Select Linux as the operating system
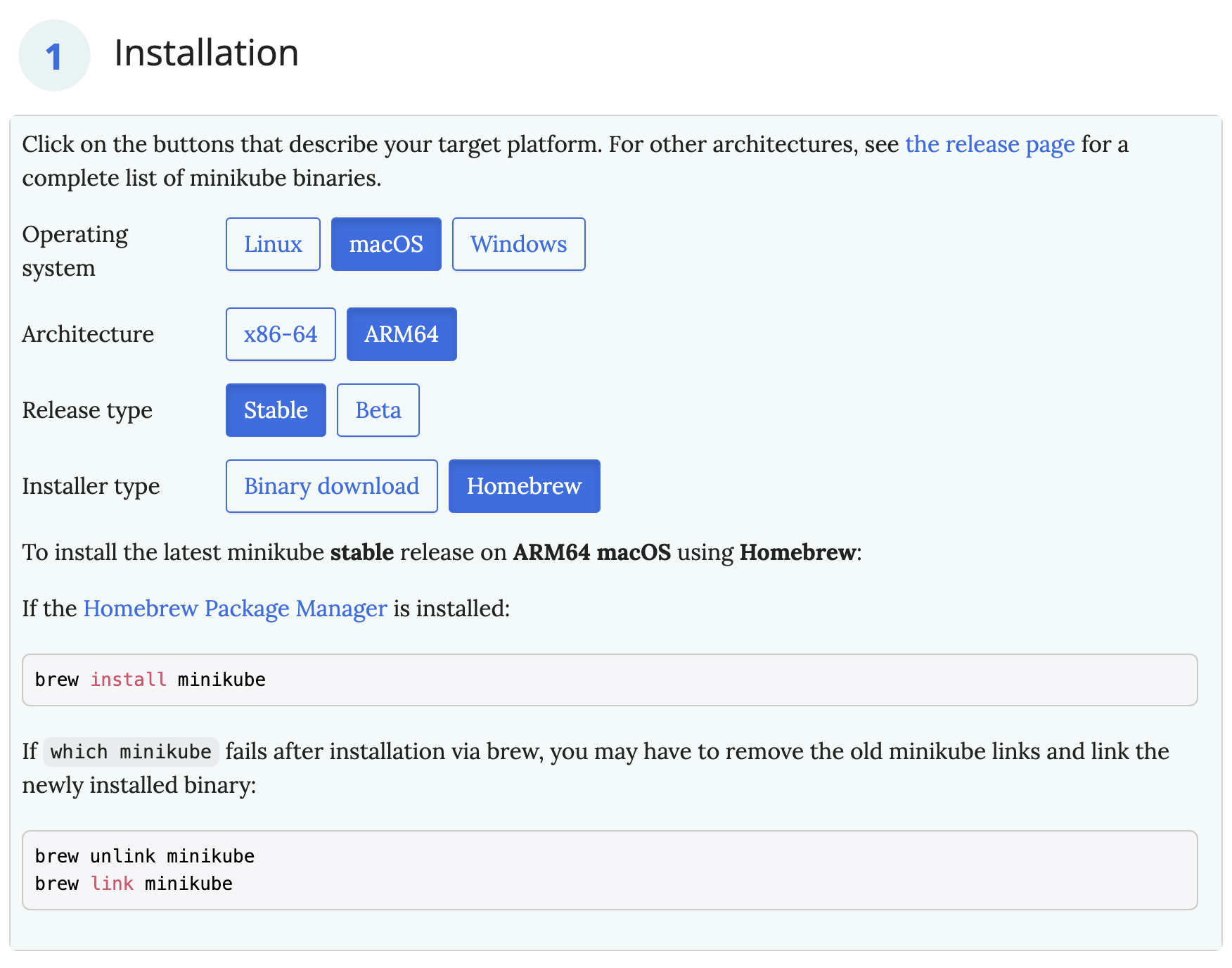 273,244
